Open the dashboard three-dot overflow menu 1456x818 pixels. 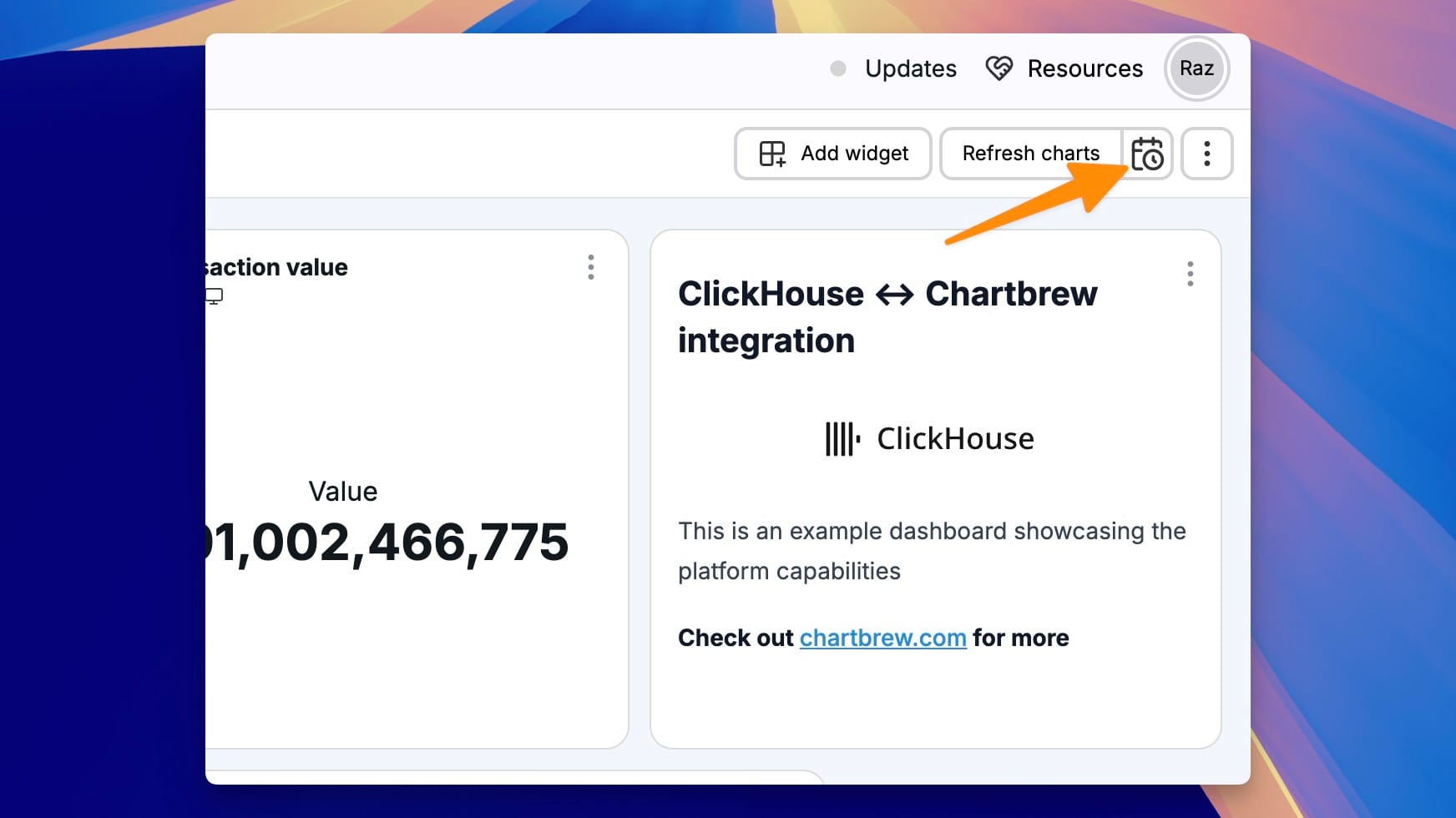tap(1207, 154)
